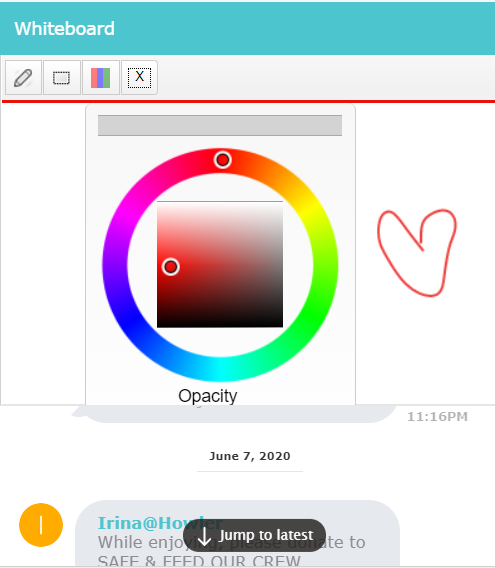
Task: Click the red heart drawing on canvas
Action: click(x=417, y=252)
